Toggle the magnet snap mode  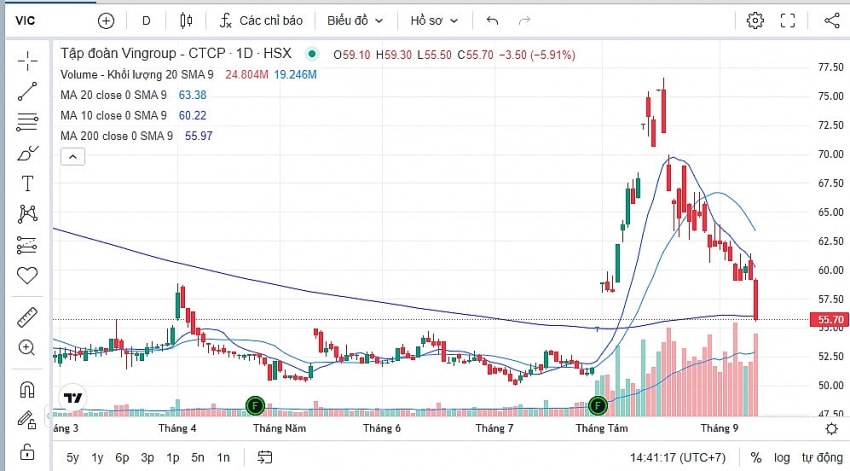coord(27,389)
